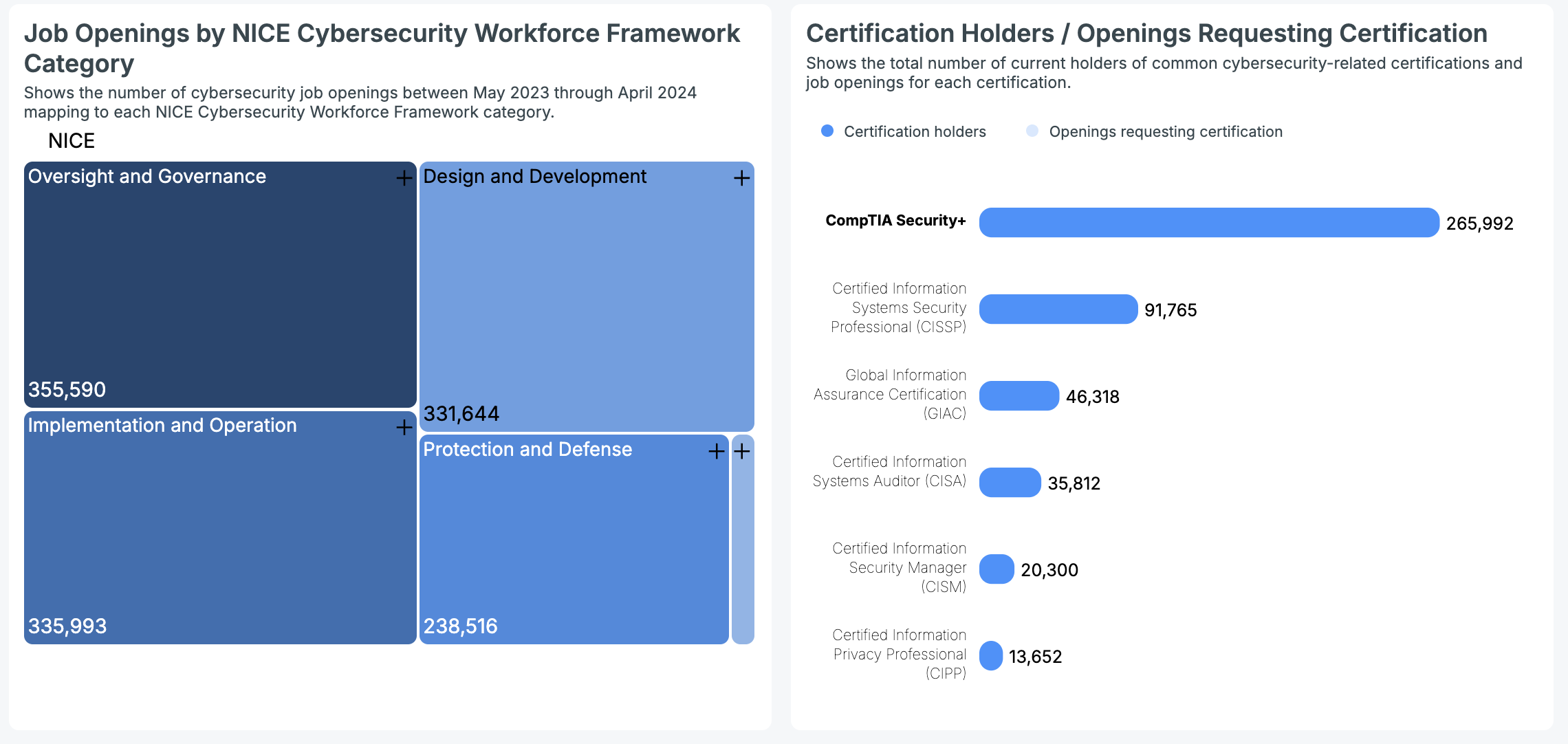Click the 13,652 bar value
Image resolution: width=1568 pixels, height=744 pixels.
pyautogui.click(x=1036, y=657)
